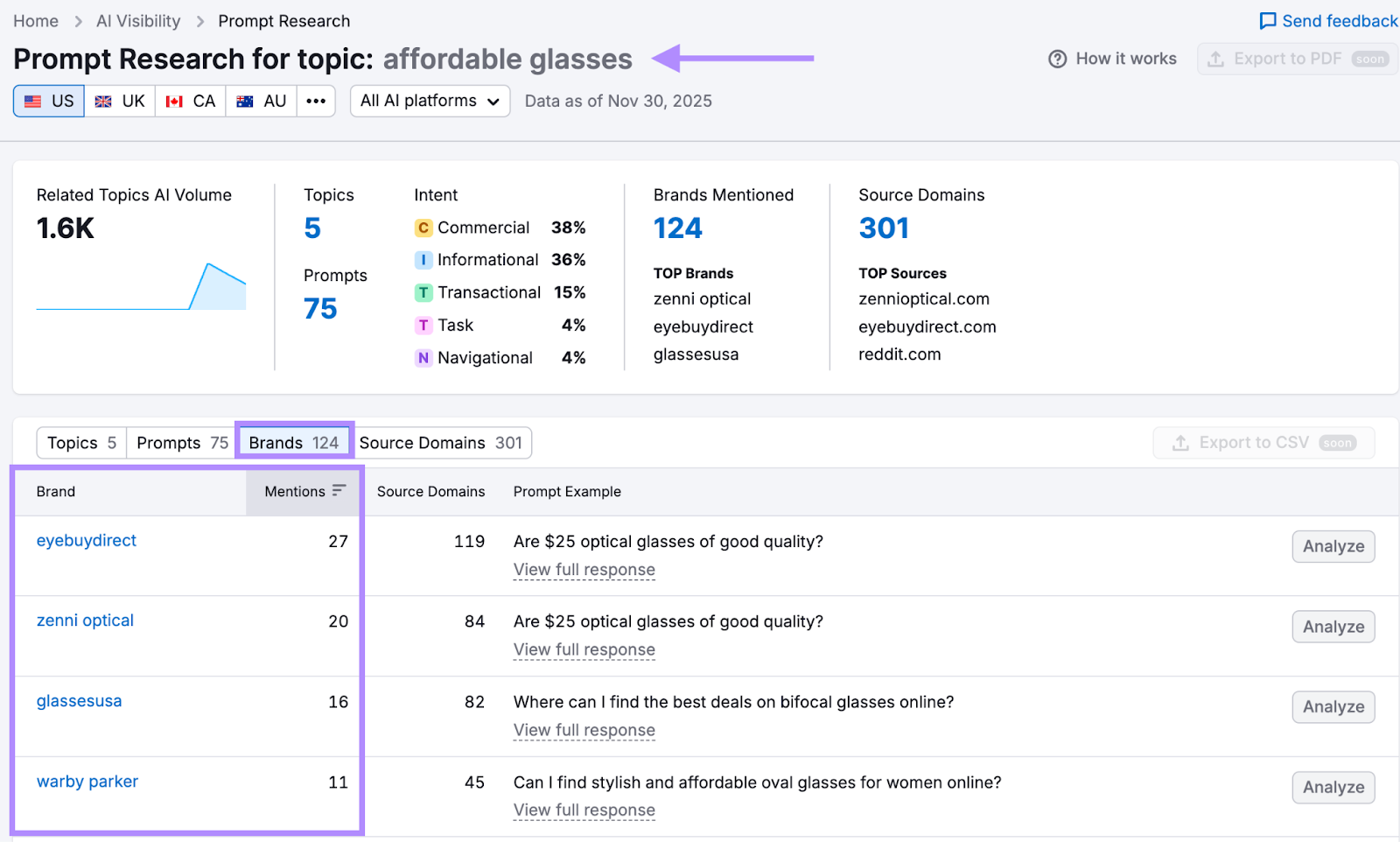Viewport: 1400px width, 842px height.
Task: Select the Source Domains tab
Action: click(442, 442)
